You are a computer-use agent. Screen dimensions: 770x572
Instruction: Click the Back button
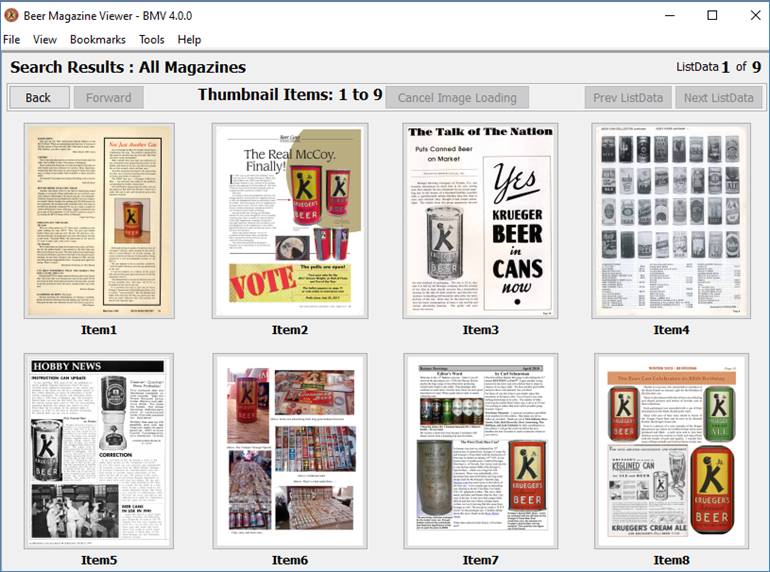coord(39,97)
